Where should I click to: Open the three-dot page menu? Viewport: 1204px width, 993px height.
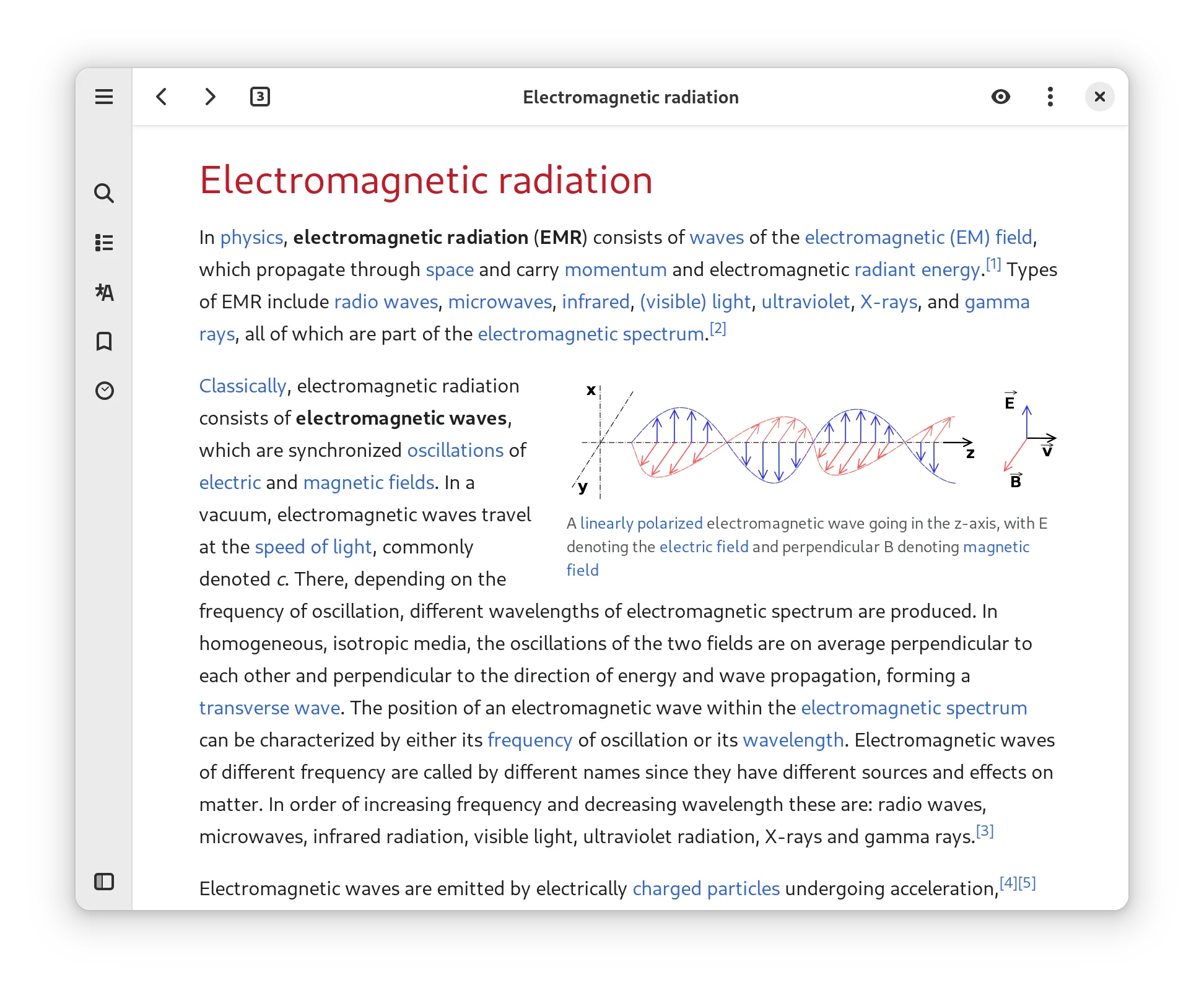[x=1050, y=97]
